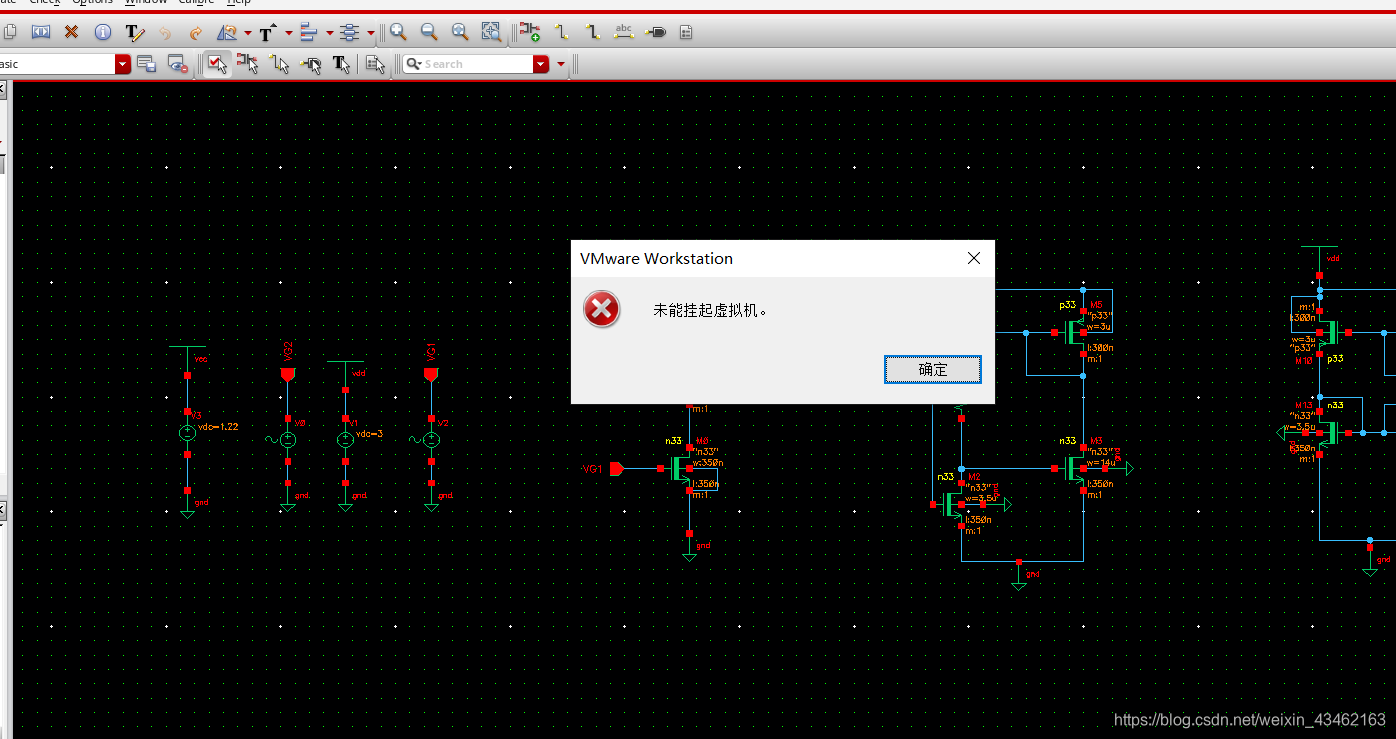The height and width of the screenshot is (739, 1396).
Task: Select the Stretch tool icon
Action: 41,32
